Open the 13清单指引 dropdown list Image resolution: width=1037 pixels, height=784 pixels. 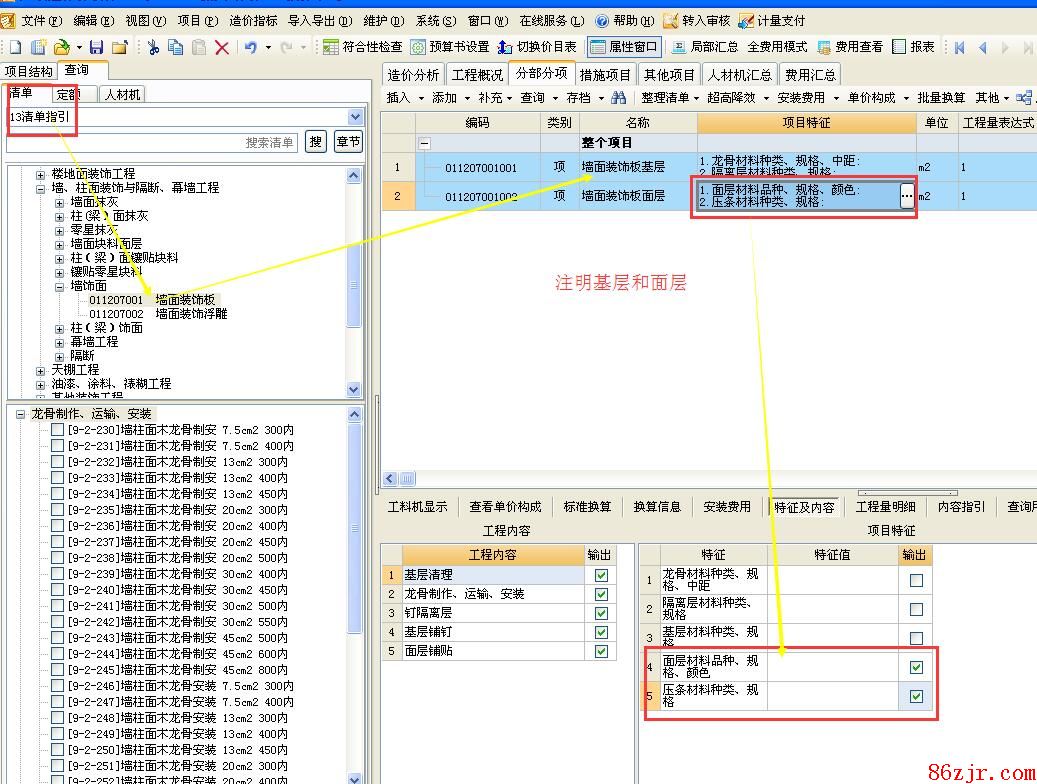click(x=355, y=118)
